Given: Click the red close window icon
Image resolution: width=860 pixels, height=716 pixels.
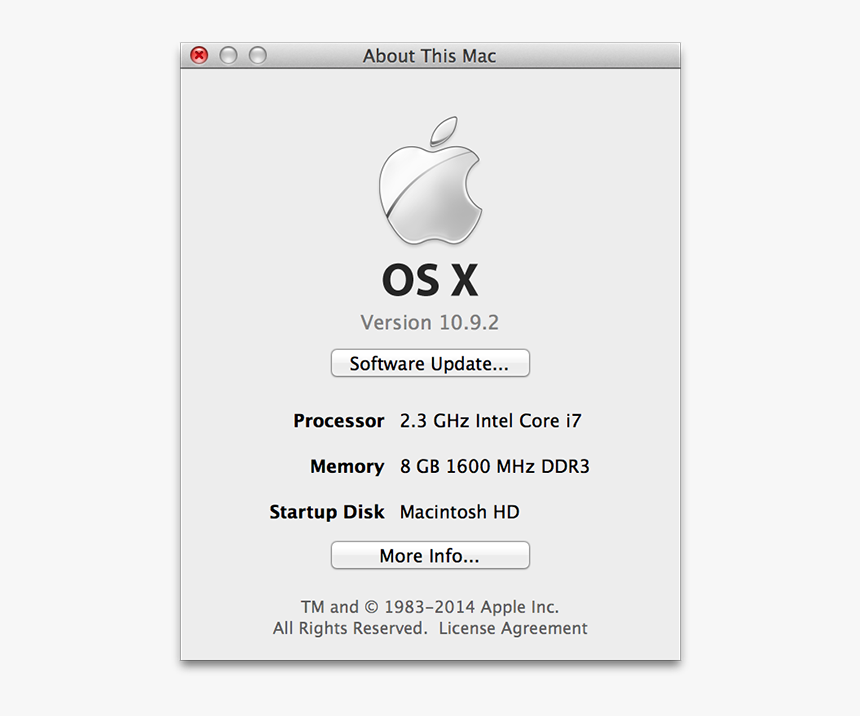Looking at the screenshot, I should pyautogui.click(x=199, y=55).
